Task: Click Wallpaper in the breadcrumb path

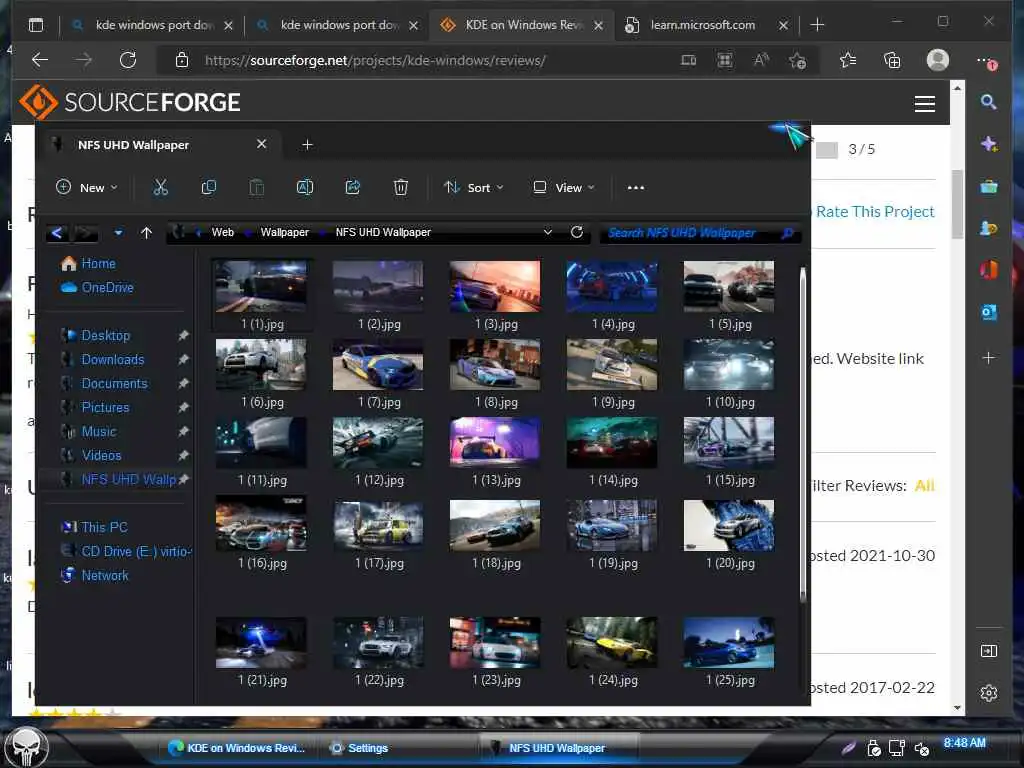Action: point(284,232)
